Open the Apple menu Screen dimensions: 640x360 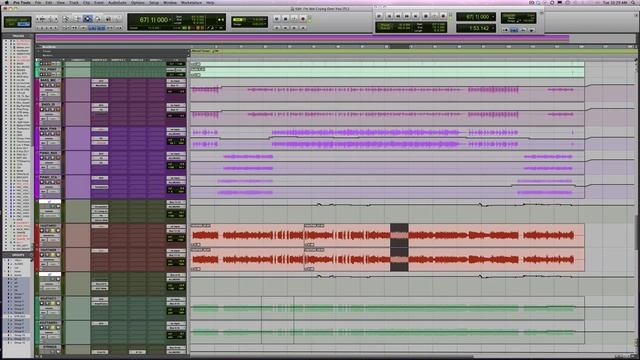tap(6, 2)
